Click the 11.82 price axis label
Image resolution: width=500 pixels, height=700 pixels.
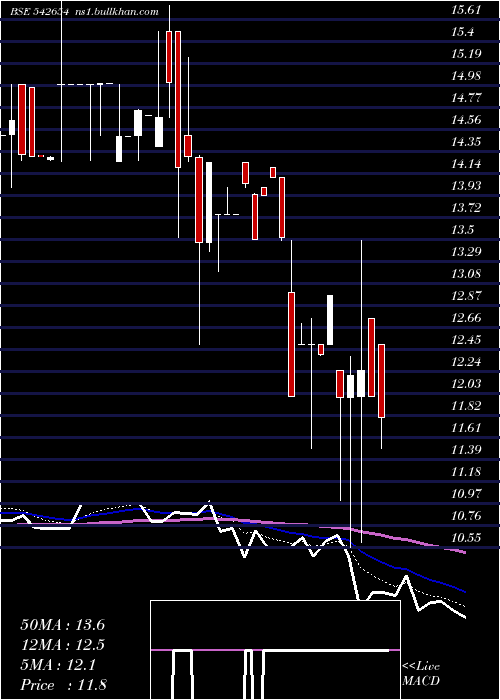[x=466, y=406]
